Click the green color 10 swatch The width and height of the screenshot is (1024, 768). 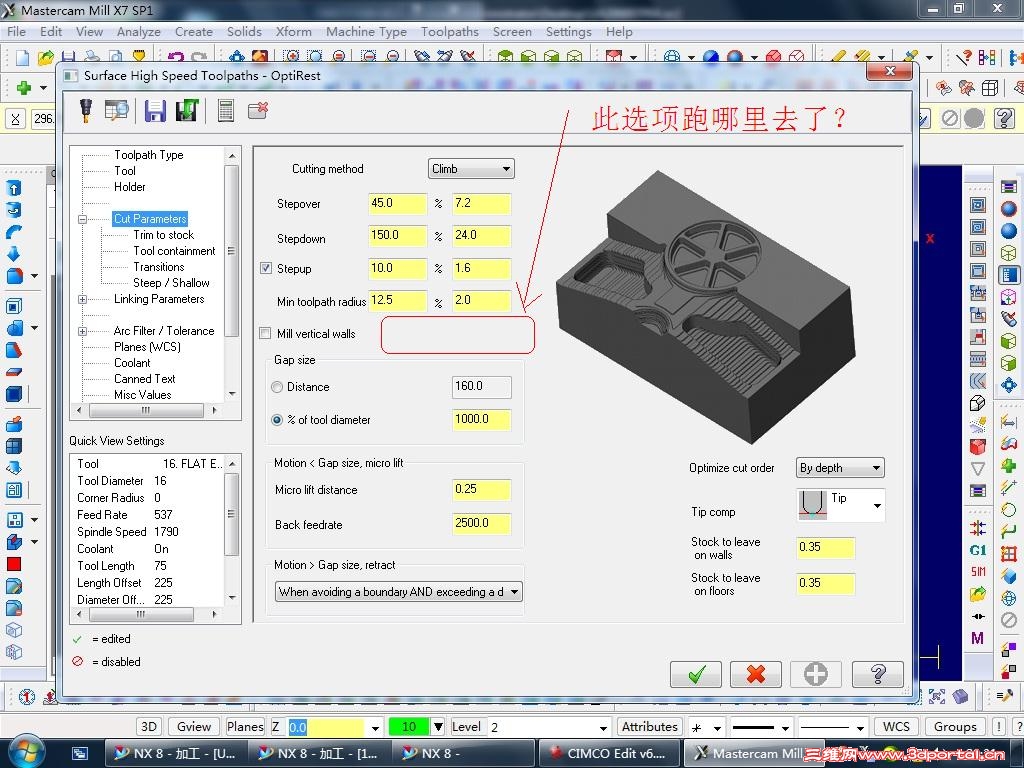click(x=409, y=727)
